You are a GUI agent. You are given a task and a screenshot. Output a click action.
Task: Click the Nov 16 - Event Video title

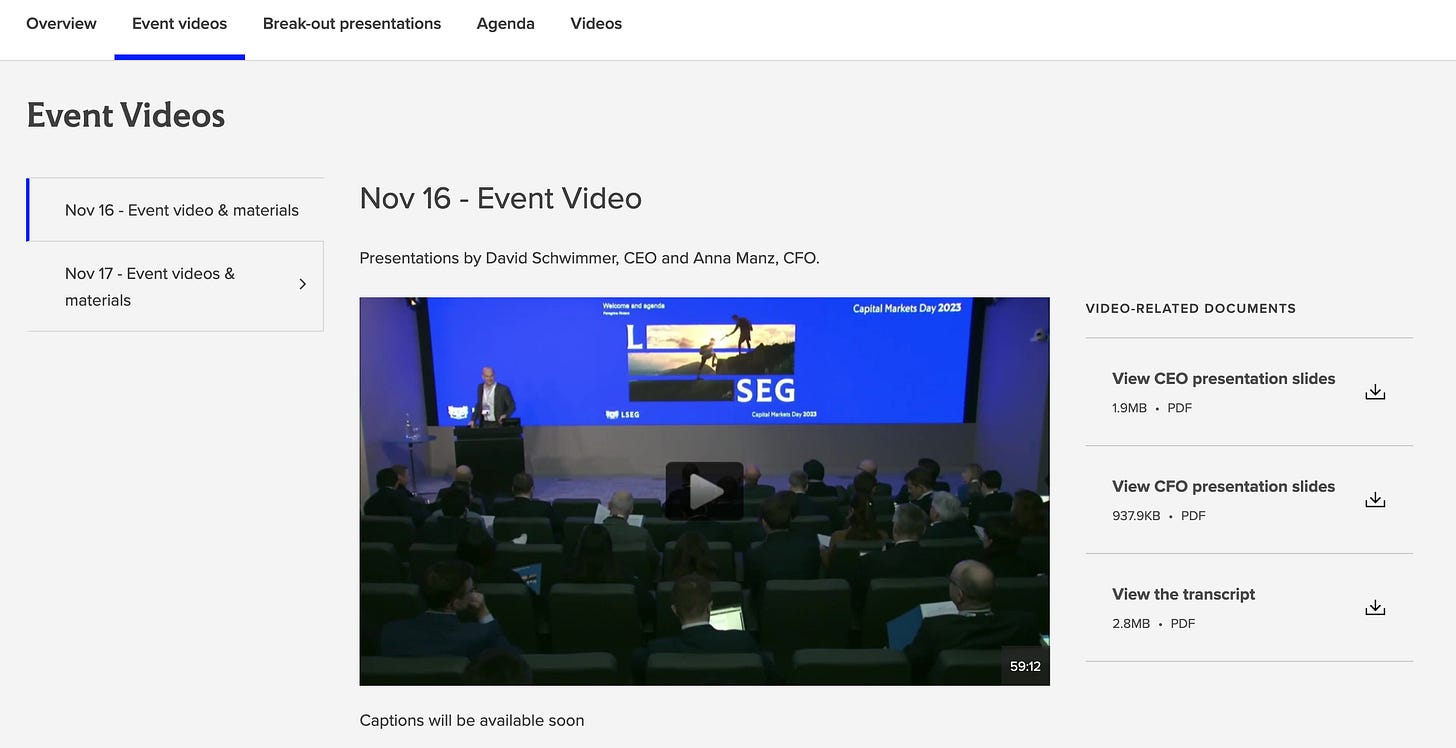tap(500, 198)
